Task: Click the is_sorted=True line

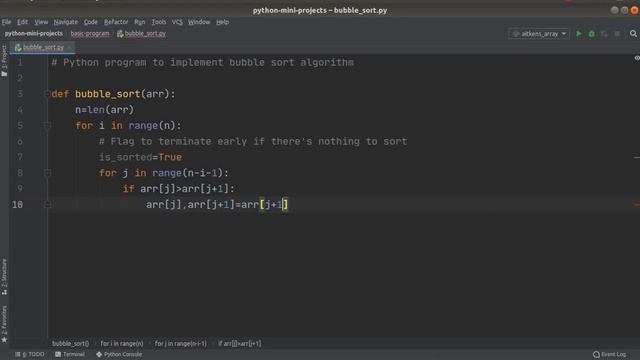Action: tap(140, 157)
